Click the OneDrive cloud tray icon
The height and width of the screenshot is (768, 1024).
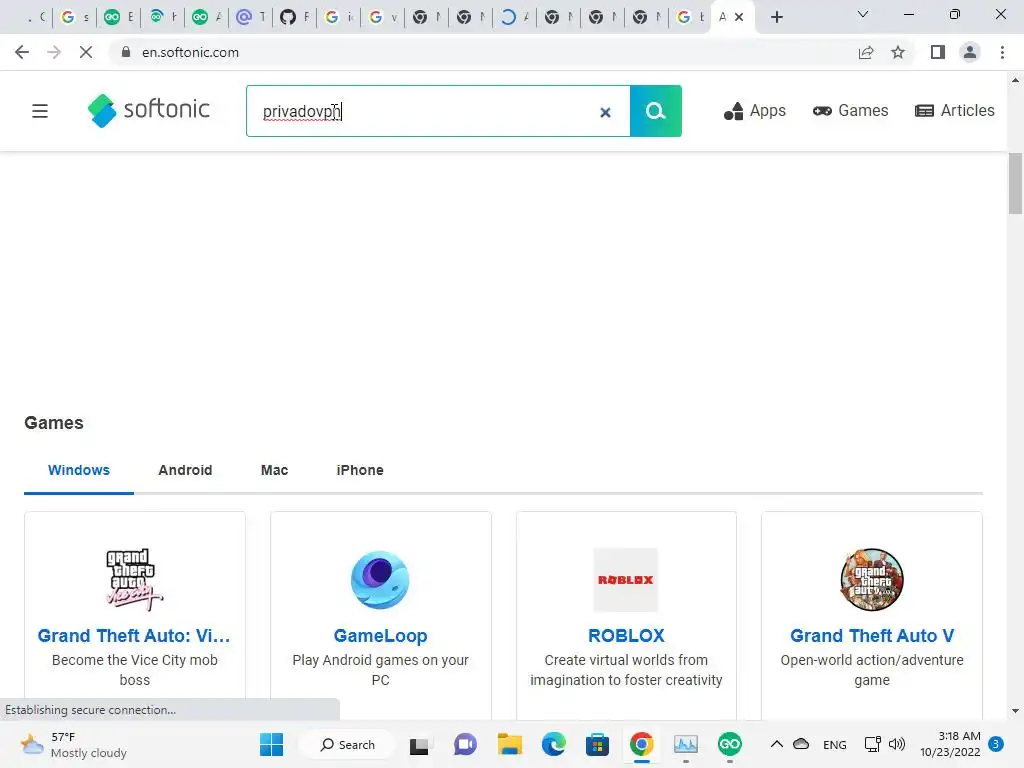801,744
